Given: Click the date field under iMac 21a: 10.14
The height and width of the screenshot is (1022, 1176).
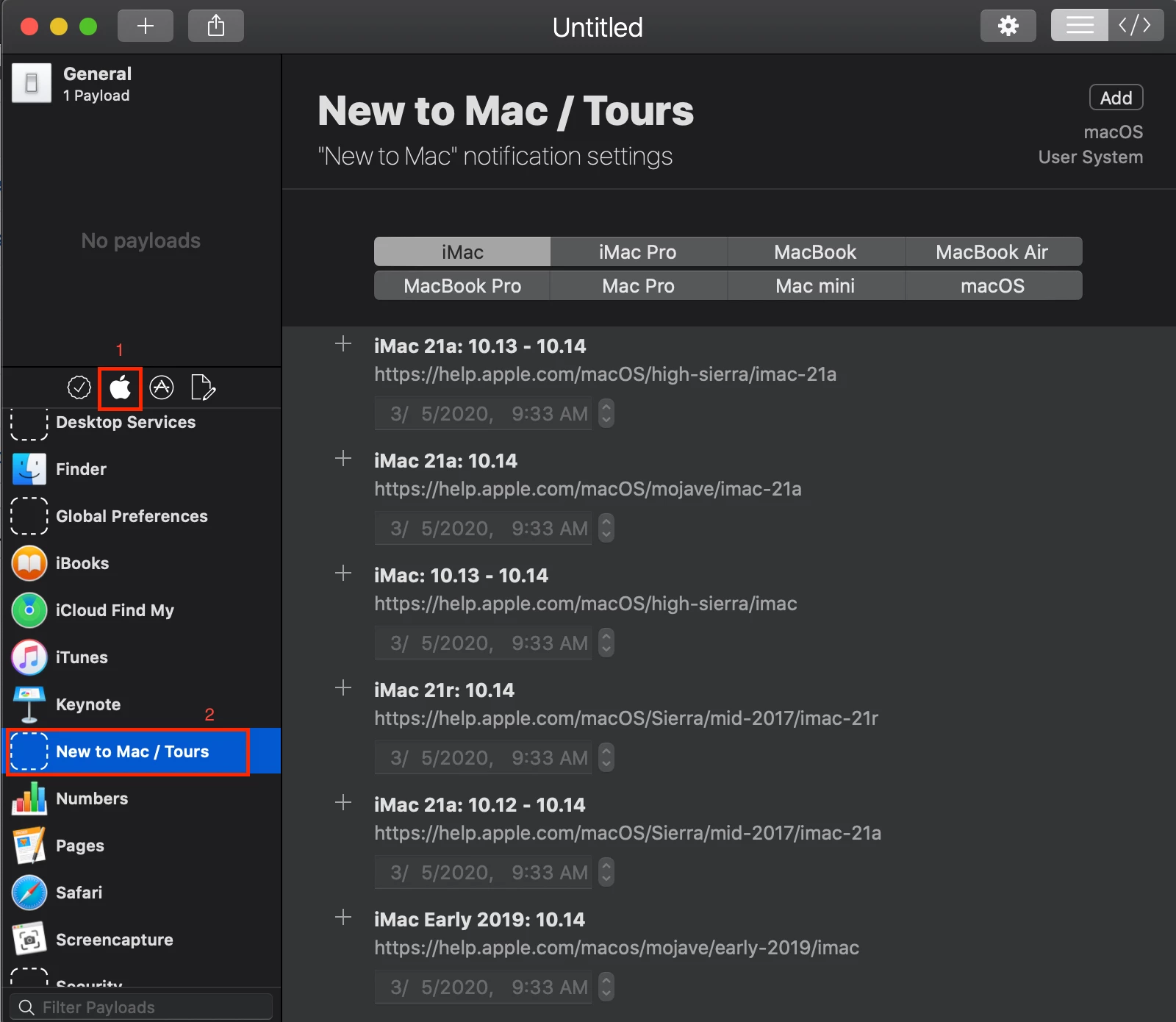Looking at the screenshot, I should 484,528.
